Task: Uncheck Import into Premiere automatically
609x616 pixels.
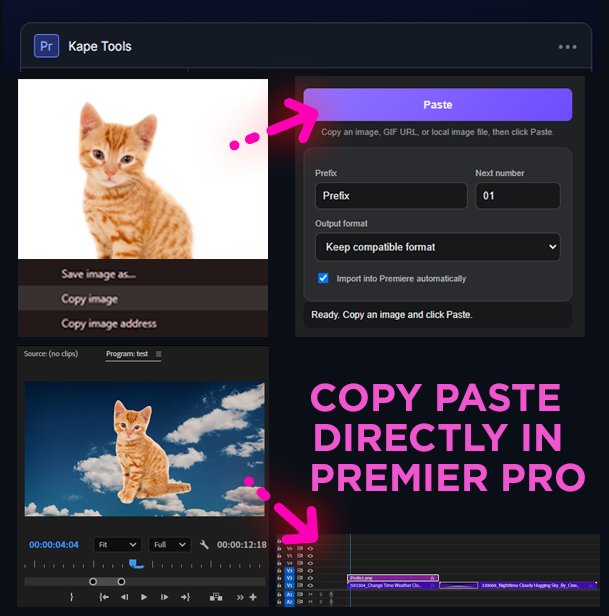Action: click(323, 278)
